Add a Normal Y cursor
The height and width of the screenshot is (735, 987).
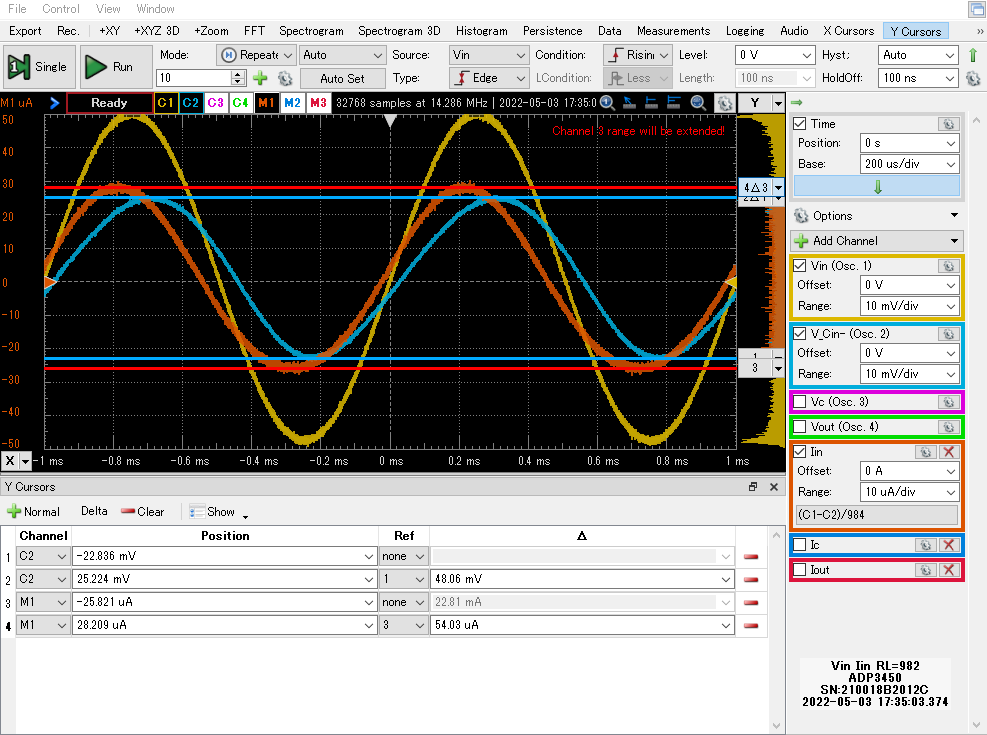pyautogui.click(x=34, y=511)
